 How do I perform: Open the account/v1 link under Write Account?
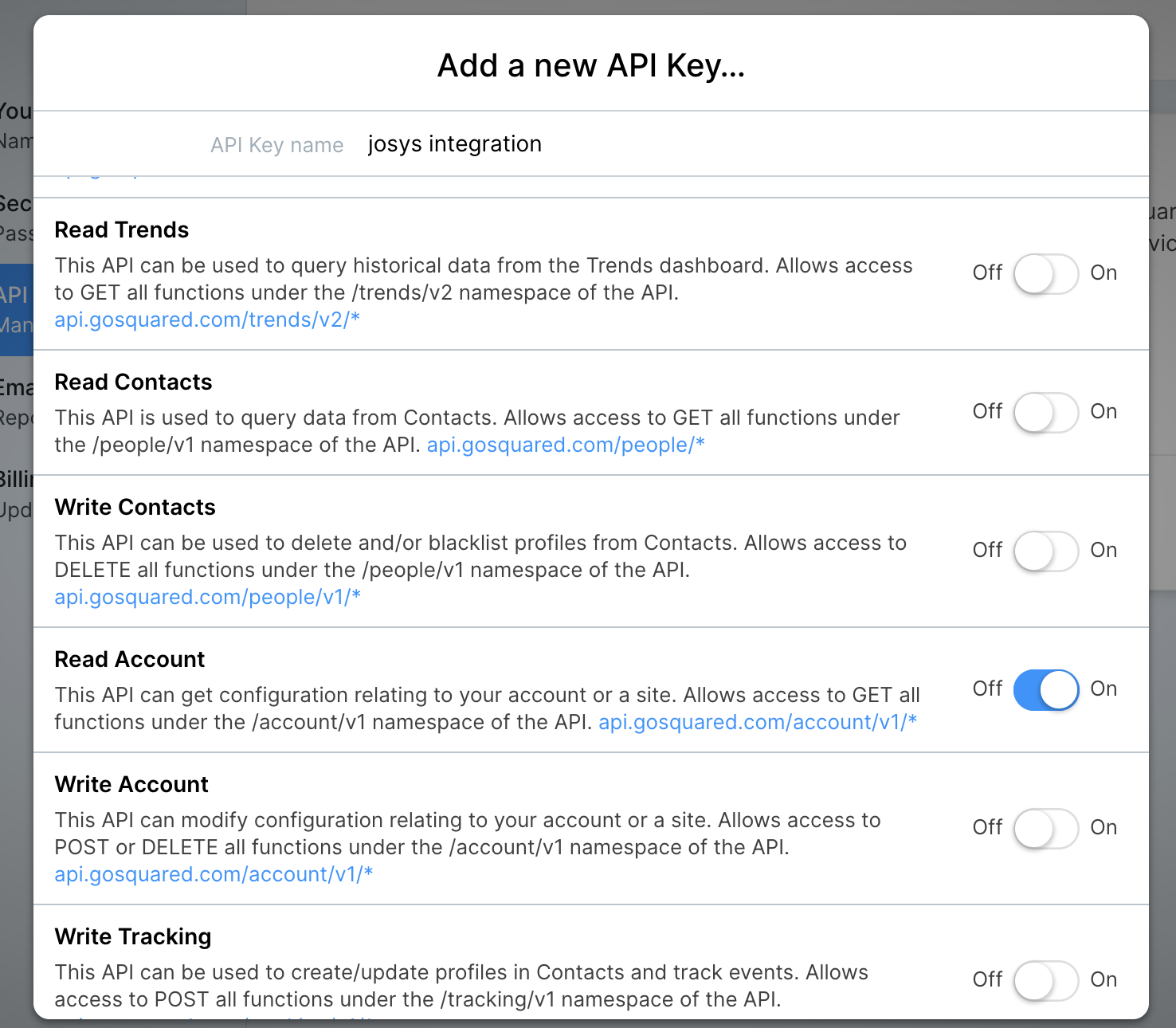[x=214, y=874]
